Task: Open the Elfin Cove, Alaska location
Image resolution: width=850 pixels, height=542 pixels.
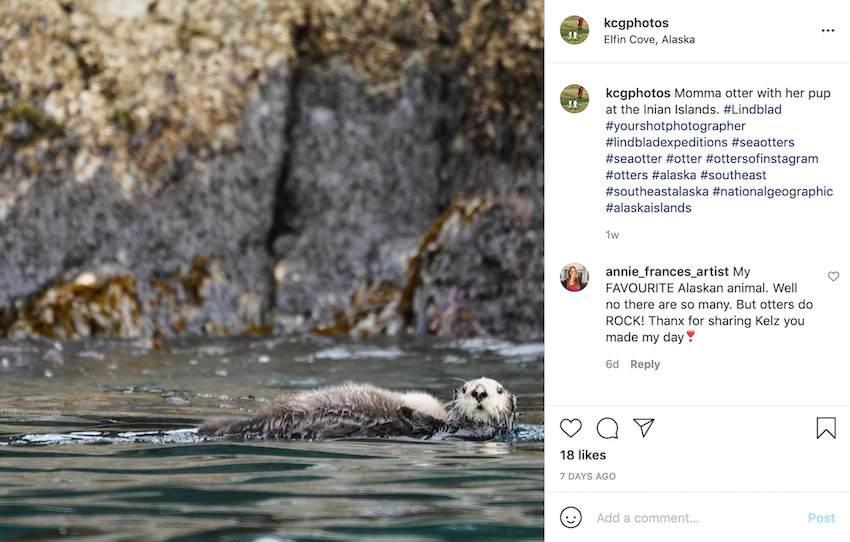Action: (x=649, y=40)
